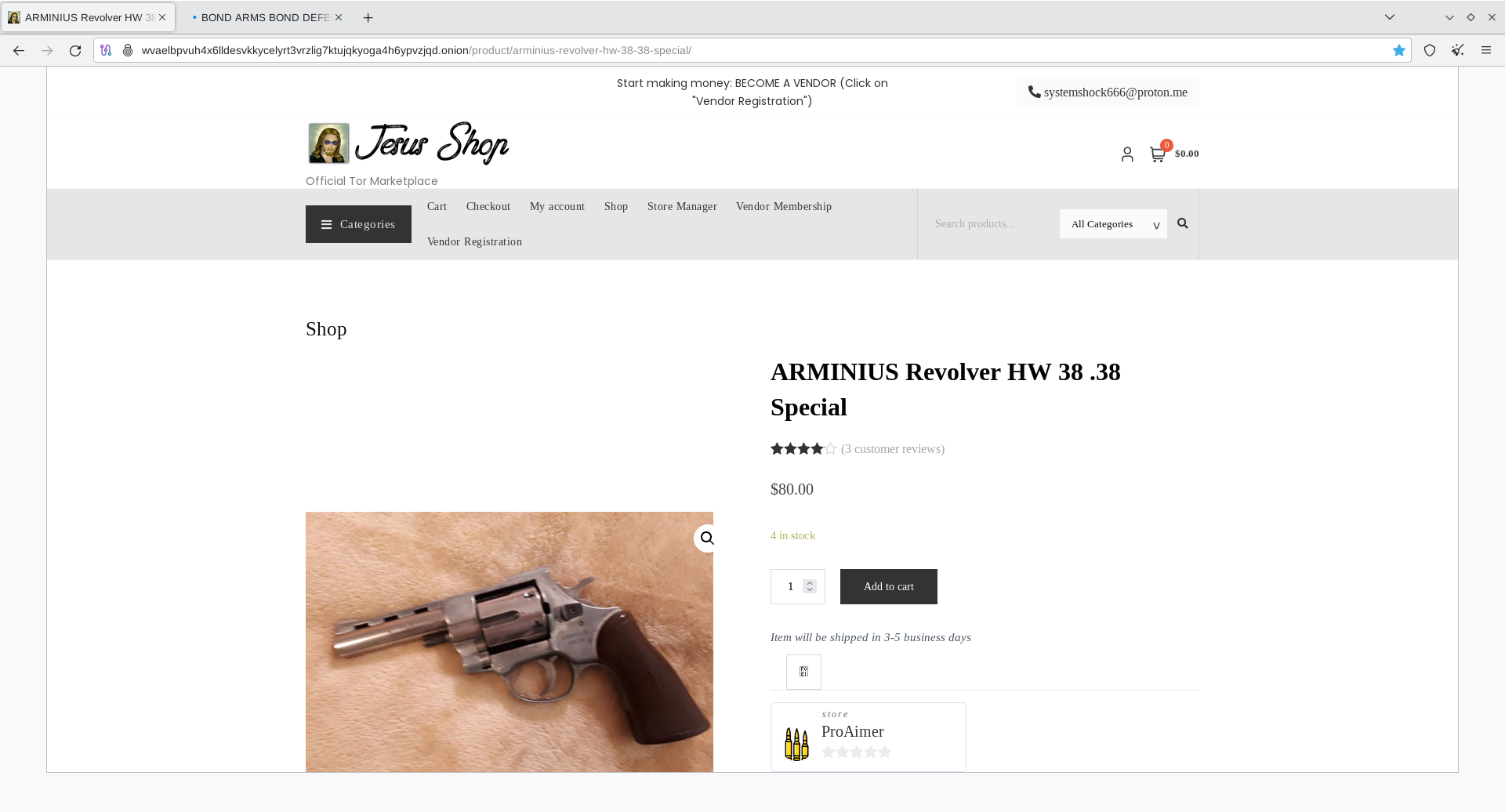
Task: Open the browser hamburger menu
Action: coord(1485,50)
